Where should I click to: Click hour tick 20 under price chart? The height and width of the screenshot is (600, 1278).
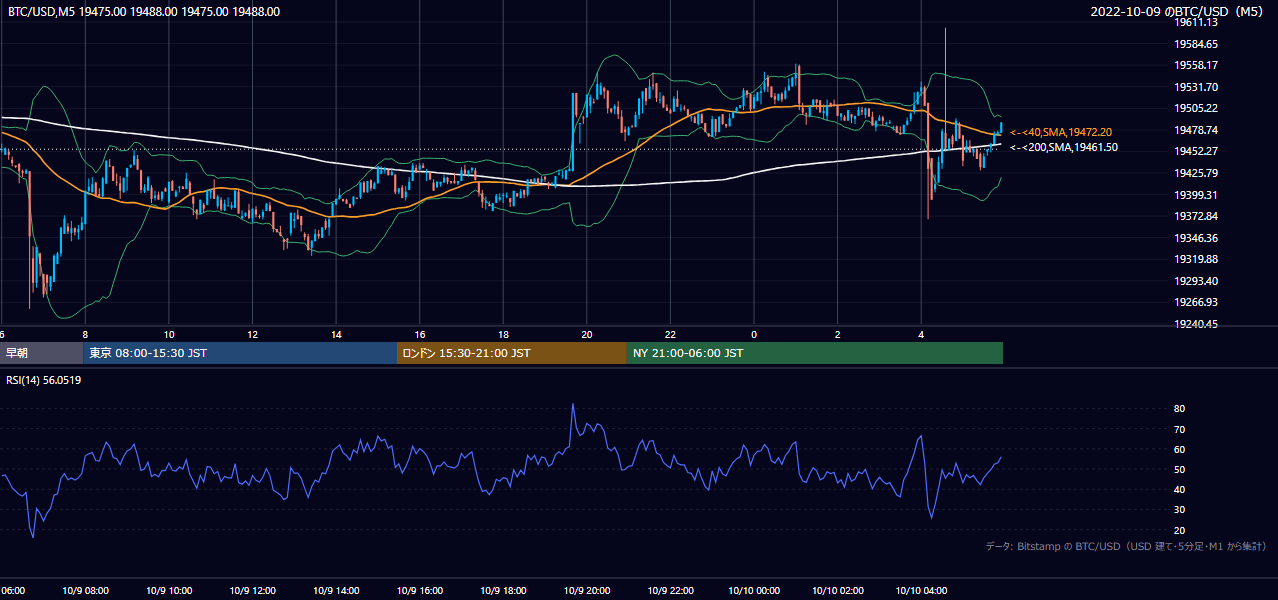click(x=587, y=334)
